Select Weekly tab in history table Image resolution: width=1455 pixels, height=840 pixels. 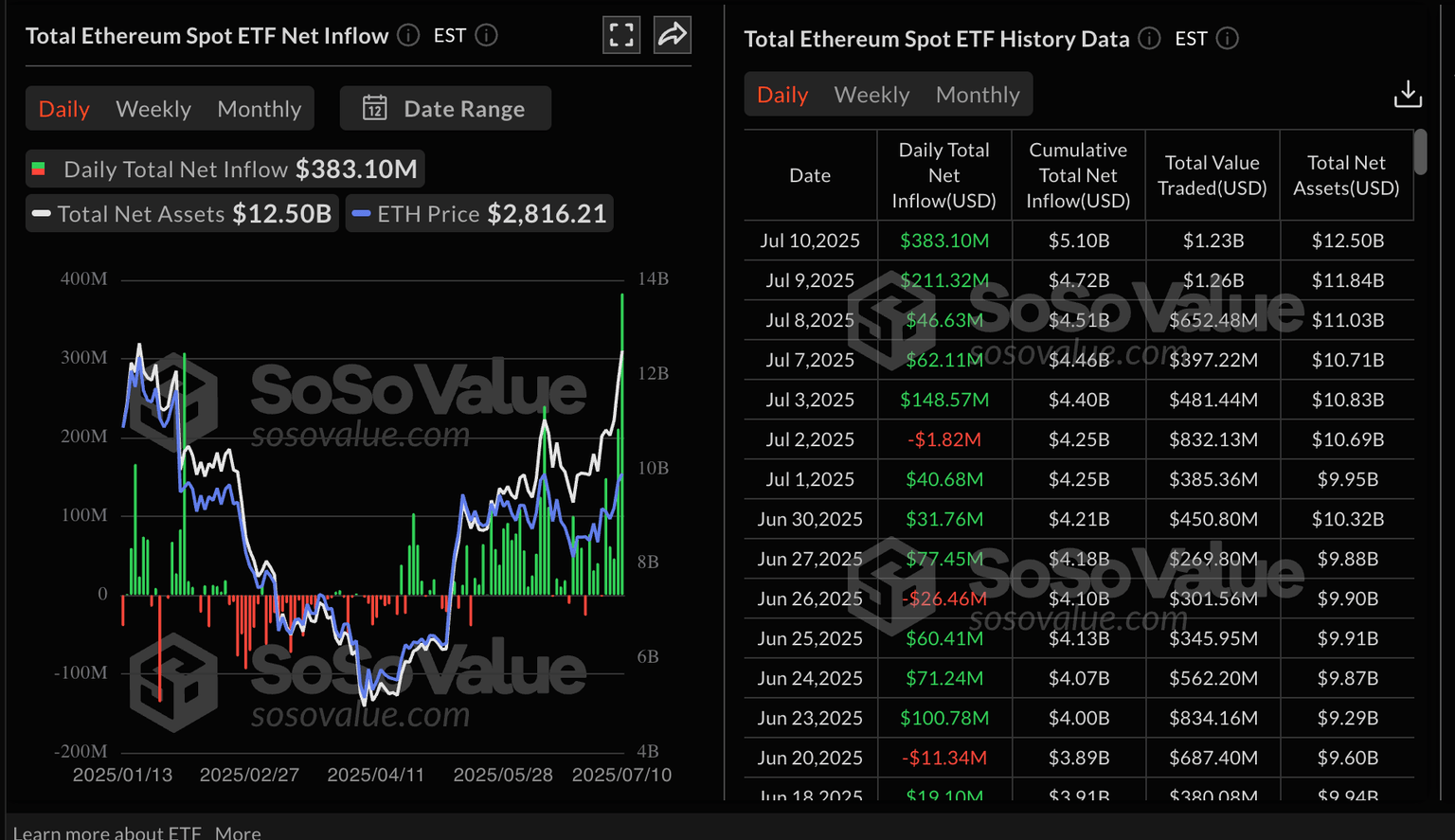pos(871,95)
